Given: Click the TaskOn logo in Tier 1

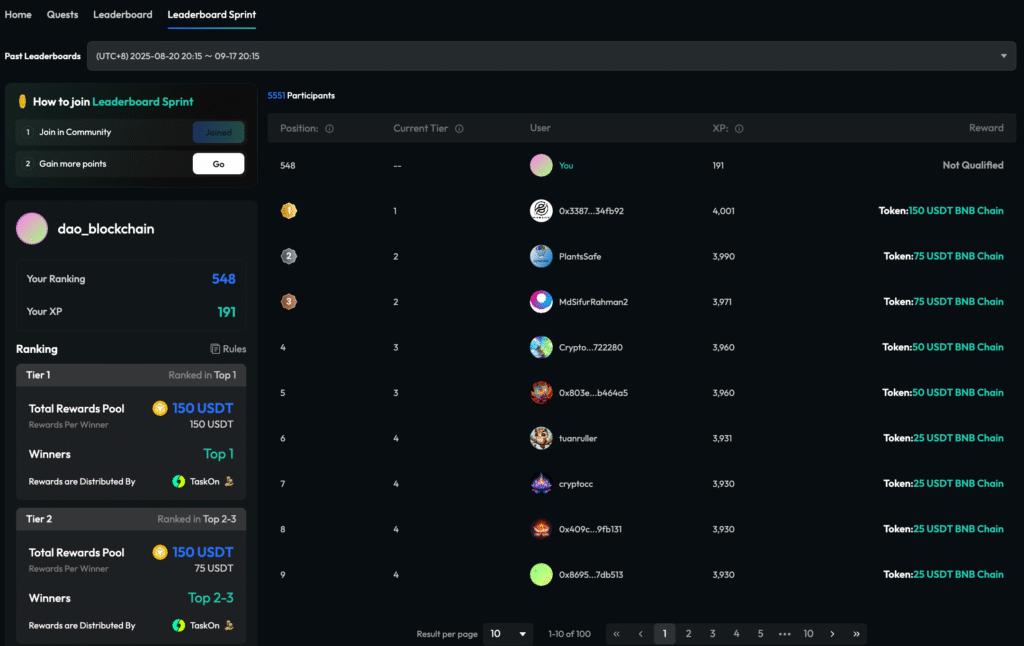Looking at the screenshot, I should point(179,481).
